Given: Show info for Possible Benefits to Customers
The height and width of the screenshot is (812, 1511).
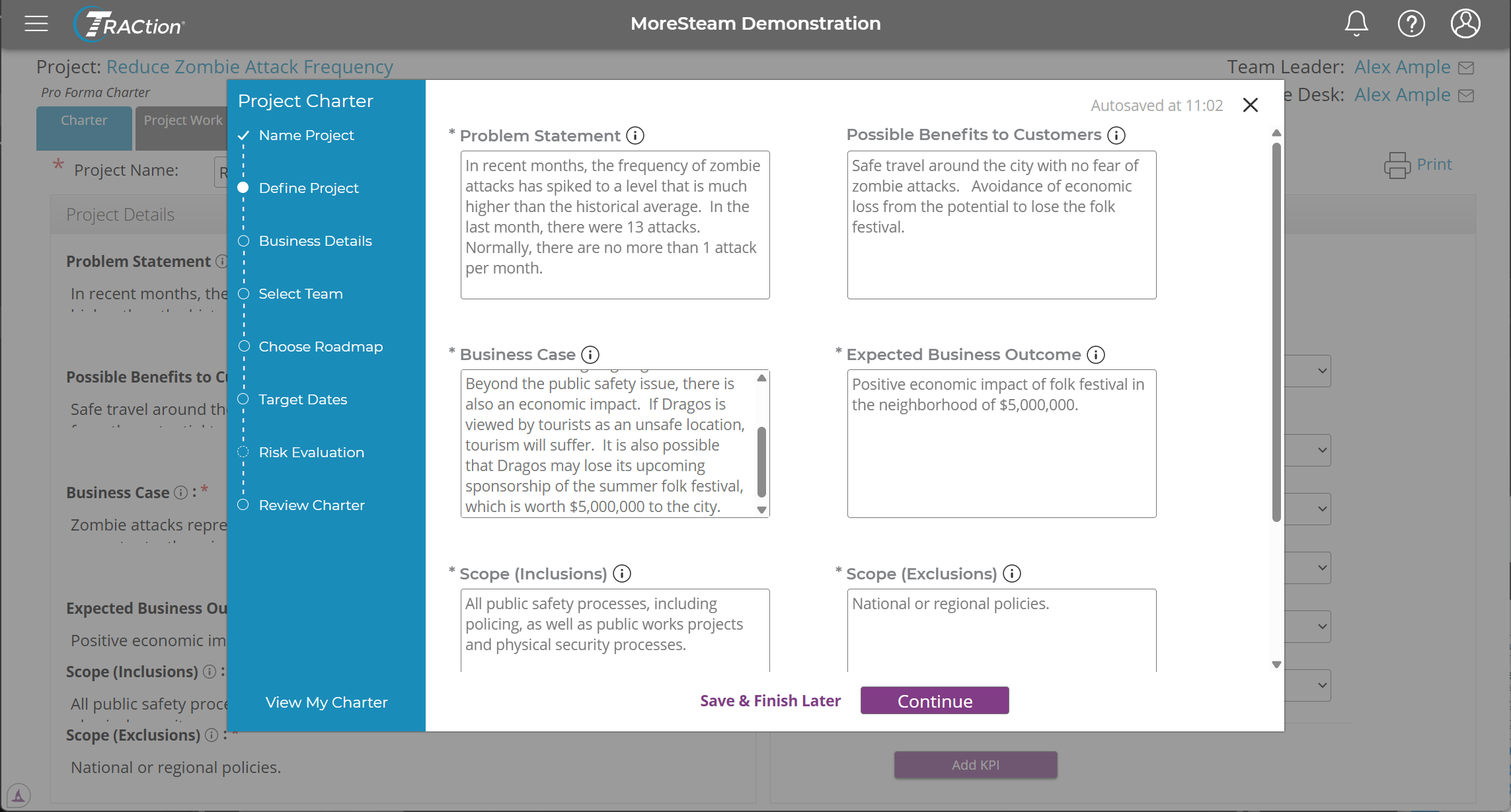Looking at the screenshot, I should (1116, 135).
